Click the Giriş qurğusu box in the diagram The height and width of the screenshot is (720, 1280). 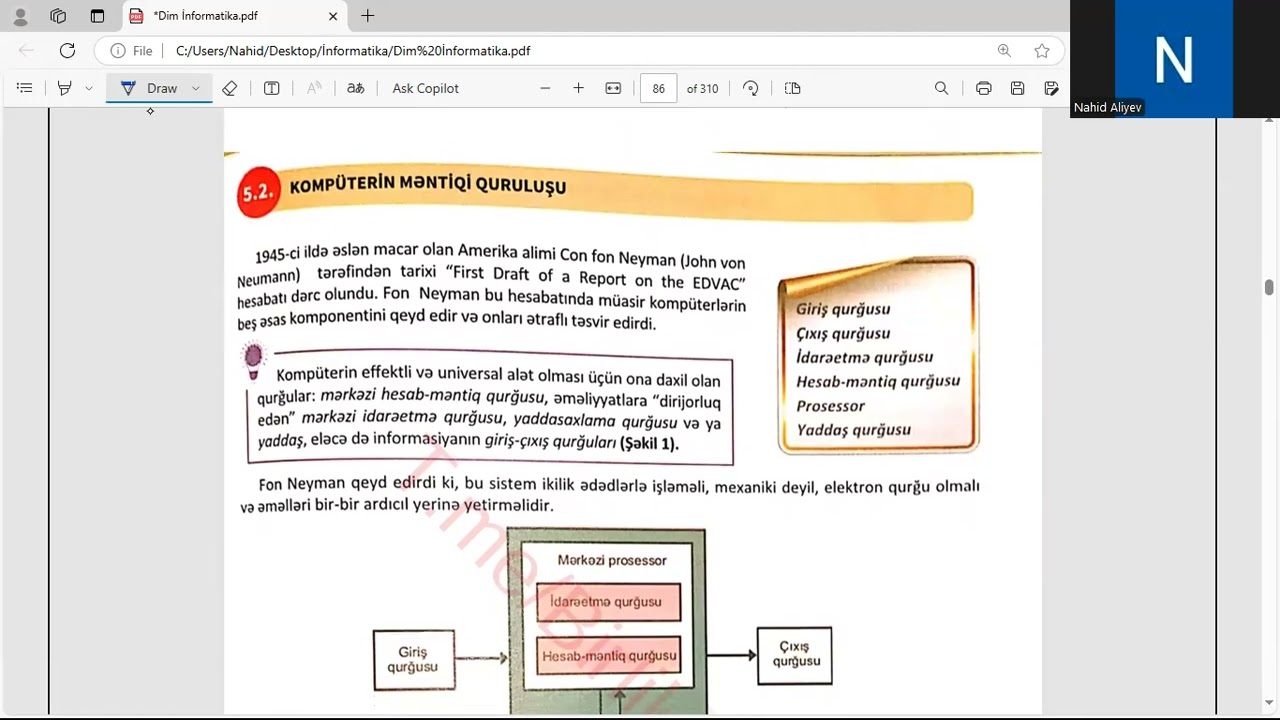(x=413, y=660)
